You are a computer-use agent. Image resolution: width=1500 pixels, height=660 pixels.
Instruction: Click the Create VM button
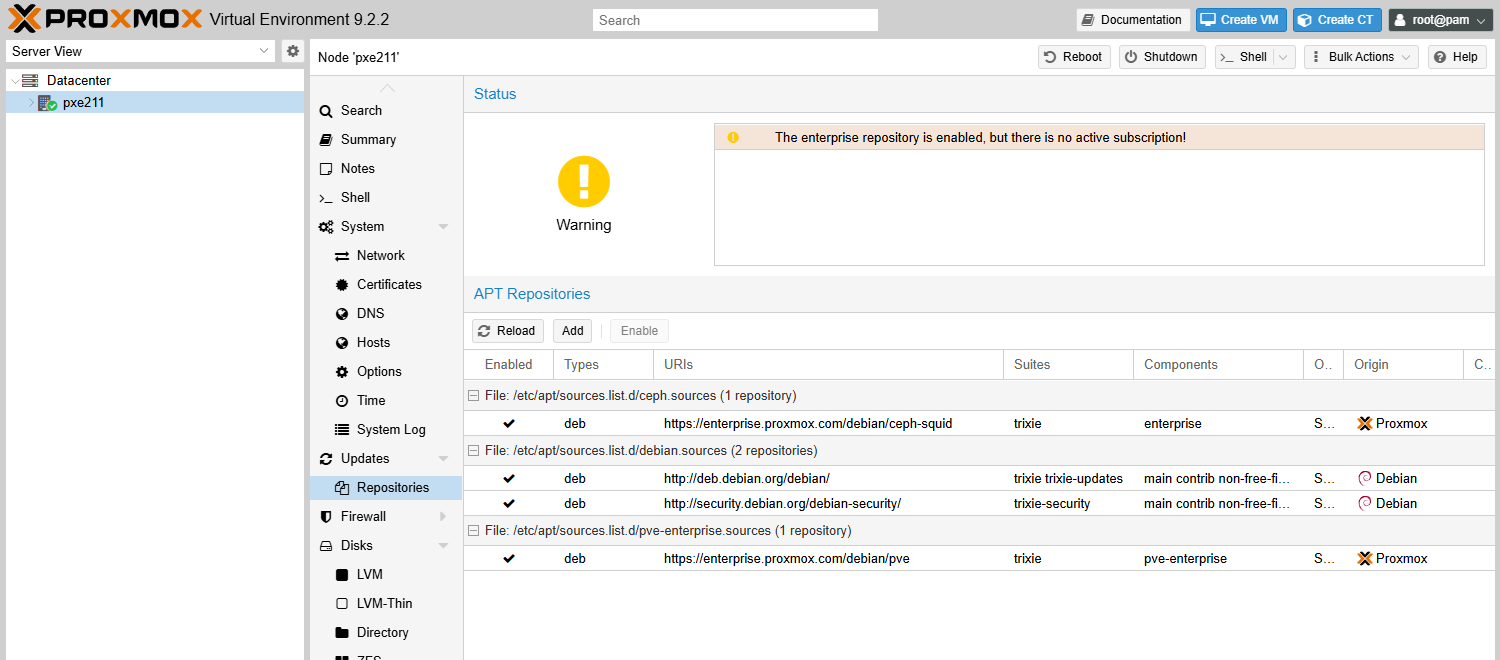[1241, 20]
